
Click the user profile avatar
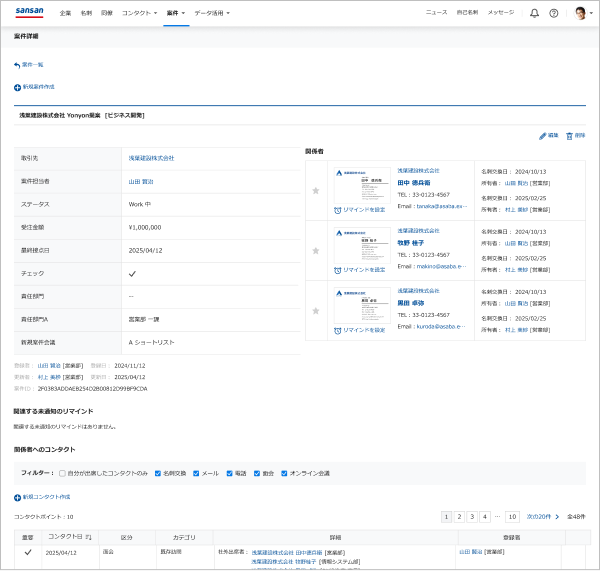pyautogui.click(x=580, y=13)
